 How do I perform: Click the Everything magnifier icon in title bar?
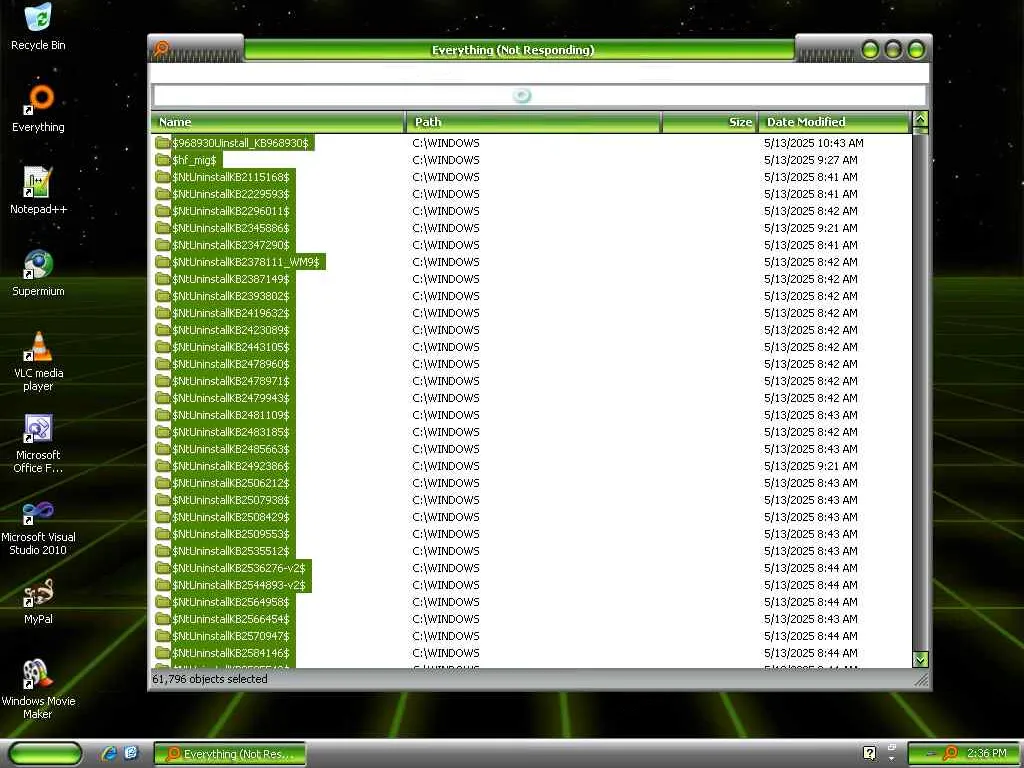click(161, 49)
